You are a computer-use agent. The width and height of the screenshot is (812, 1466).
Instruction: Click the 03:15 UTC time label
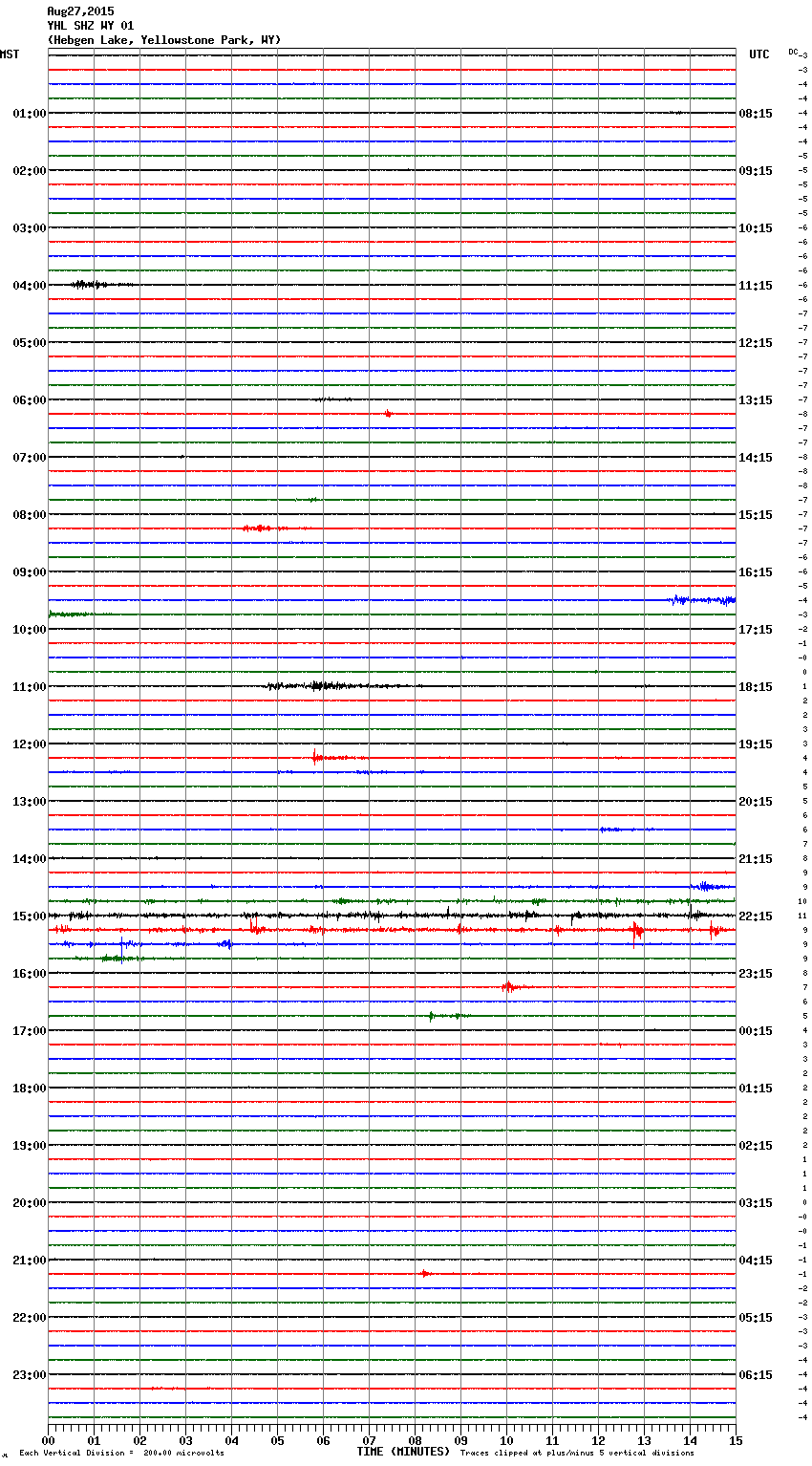[x=756, y=1203]
